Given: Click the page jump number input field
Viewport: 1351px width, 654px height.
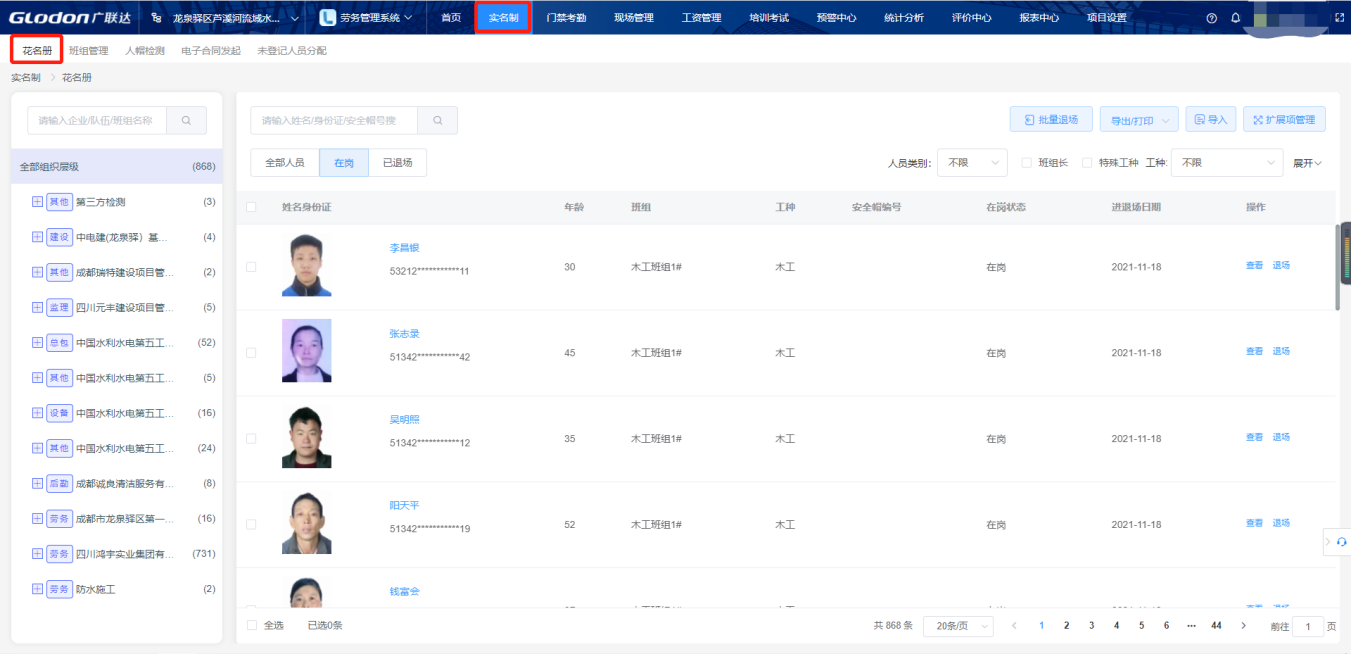Looking at the screenshot, I should point(1308,626).
